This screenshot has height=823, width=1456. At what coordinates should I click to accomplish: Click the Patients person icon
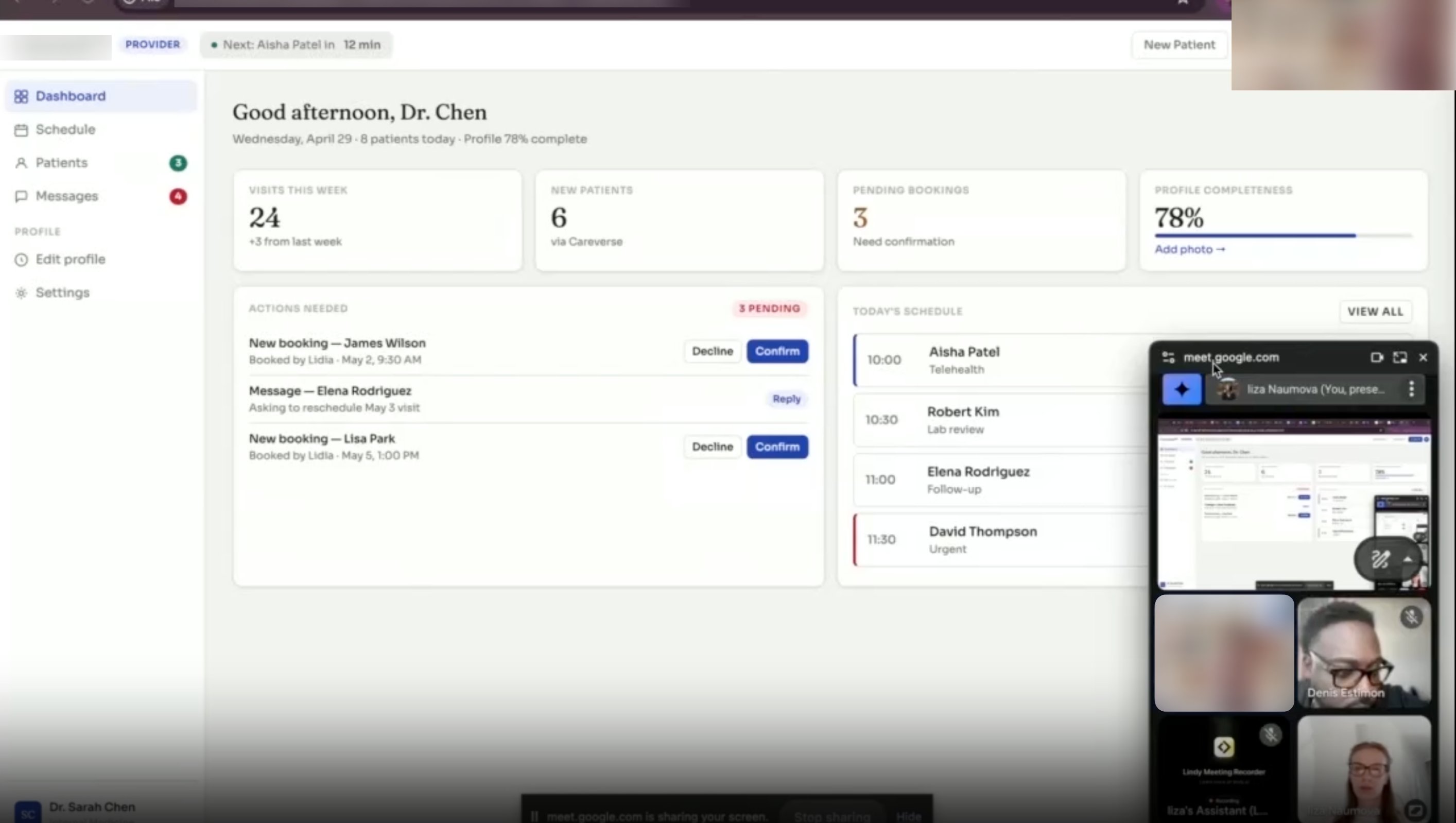click(21, 163)
